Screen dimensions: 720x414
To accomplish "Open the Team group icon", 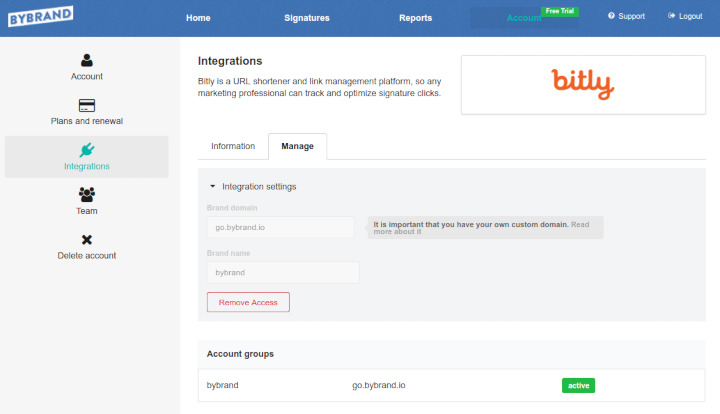I will coord(87,195).
